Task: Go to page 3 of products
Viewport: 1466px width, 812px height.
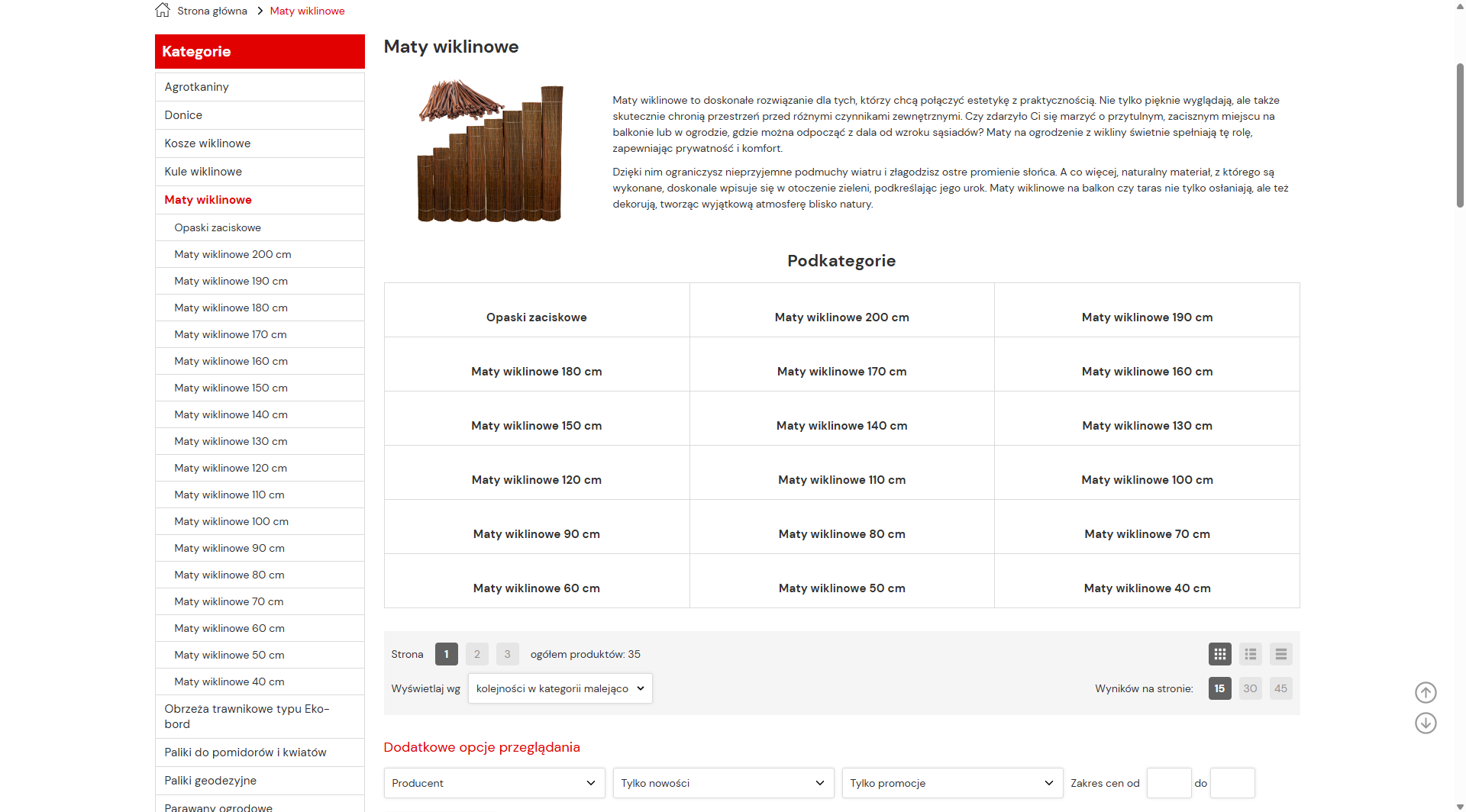Action: [507, 654]
